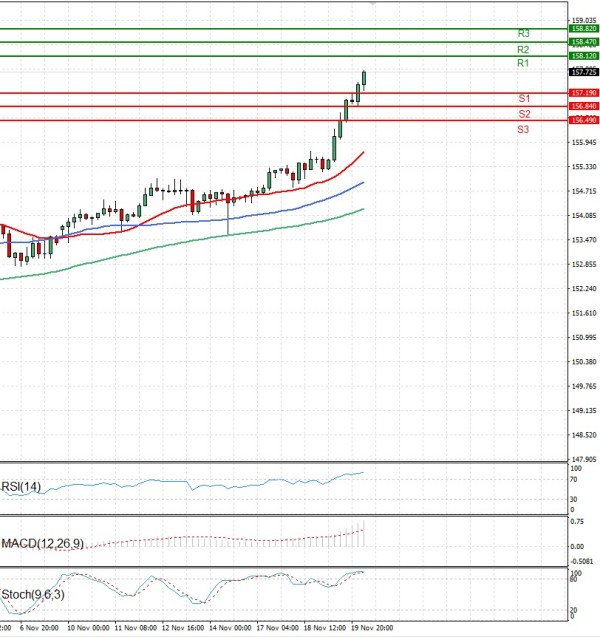
Task: Click the S2 support label
Action: tap(524, 114)
